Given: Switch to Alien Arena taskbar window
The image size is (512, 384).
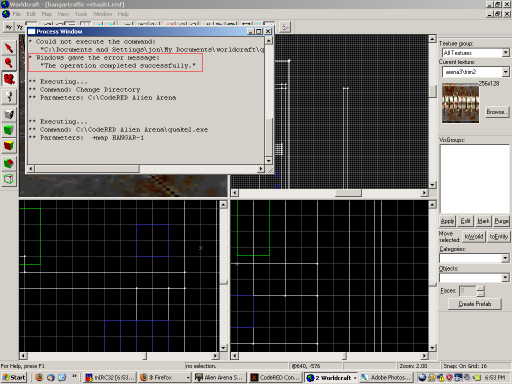Looking at the screenshot, I should [x=220, y=377].
